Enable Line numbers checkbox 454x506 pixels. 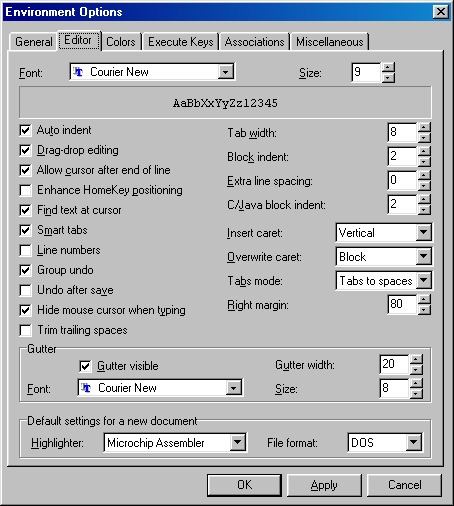pos(25,250)
